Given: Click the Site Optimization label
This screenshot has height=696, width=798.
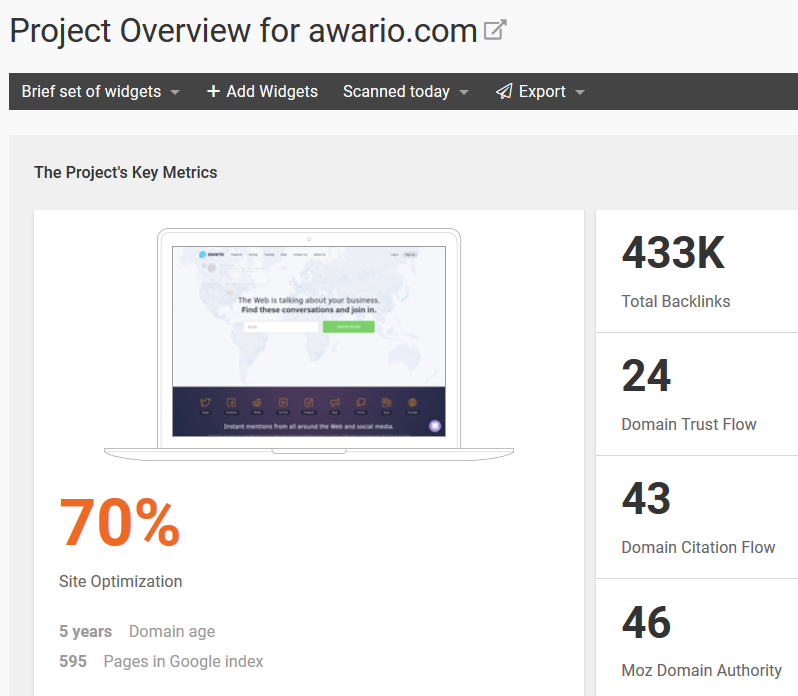Looking at the screenshot, I should 121,581.
